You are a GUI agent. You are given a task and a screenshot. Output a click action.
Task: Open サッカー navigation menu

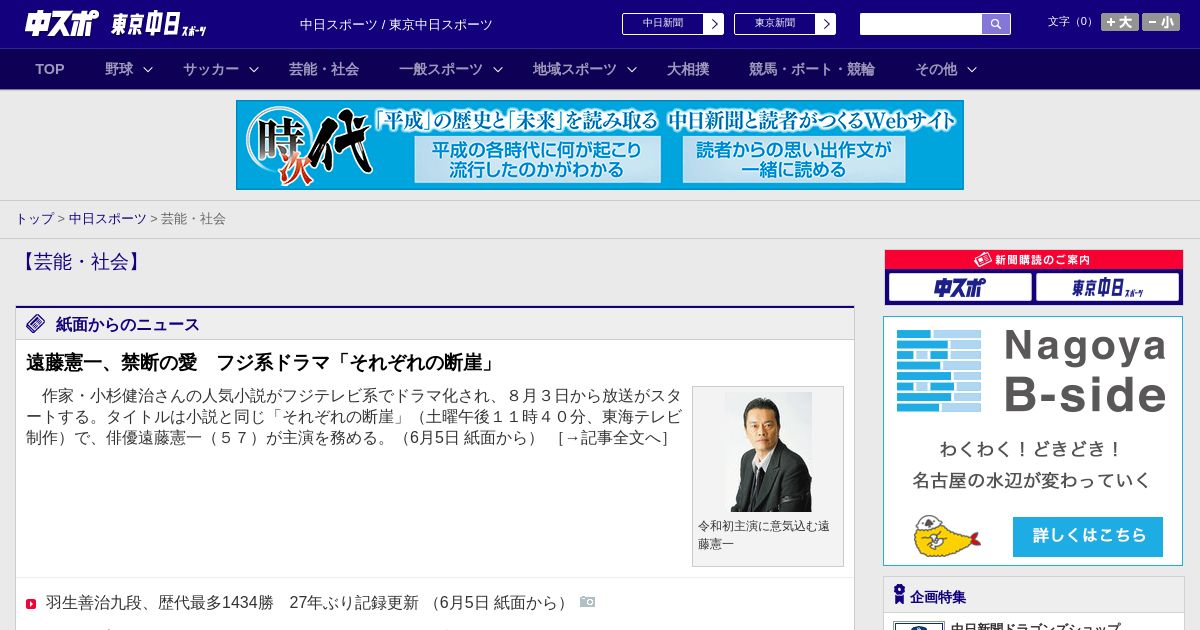coord(211,69)
